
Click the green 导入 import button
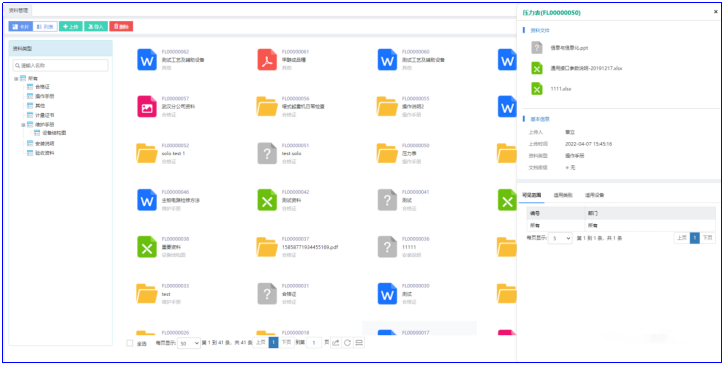[96, 27]
